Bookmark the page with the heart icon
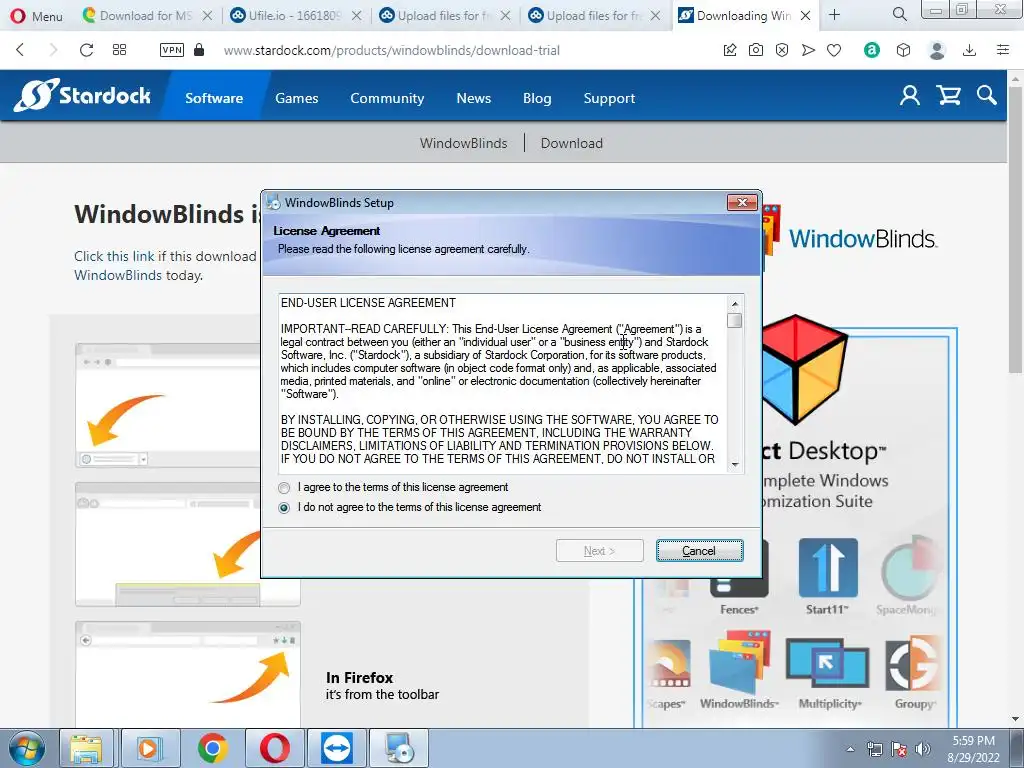 (834, 50)
